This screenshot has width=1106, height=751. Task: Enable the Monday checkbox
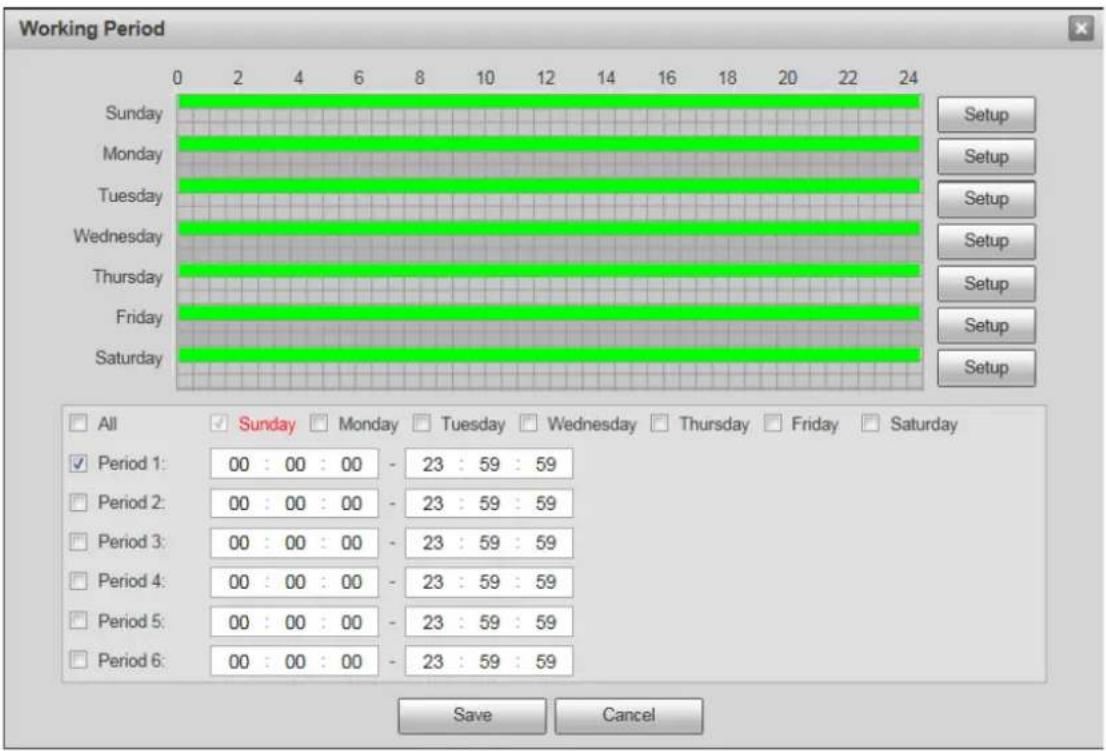pos(319,423)
